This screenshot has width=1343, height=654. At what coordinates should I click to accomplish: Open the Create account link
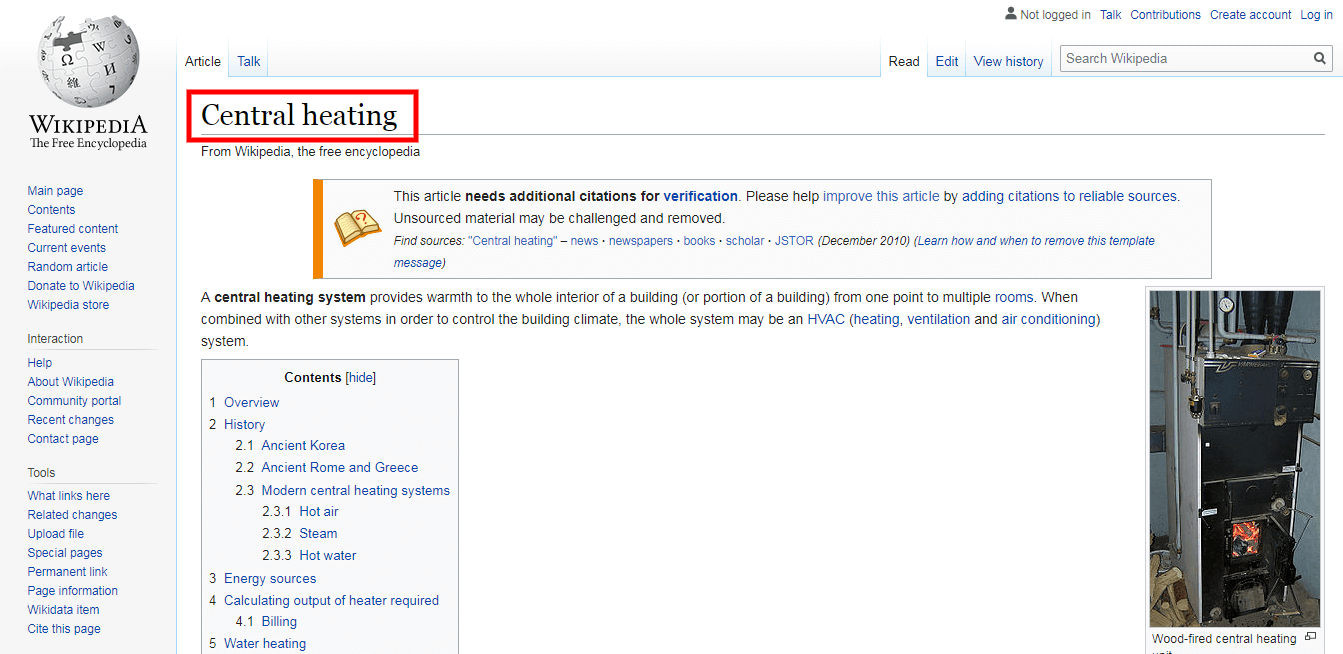tap(1250, 15)
